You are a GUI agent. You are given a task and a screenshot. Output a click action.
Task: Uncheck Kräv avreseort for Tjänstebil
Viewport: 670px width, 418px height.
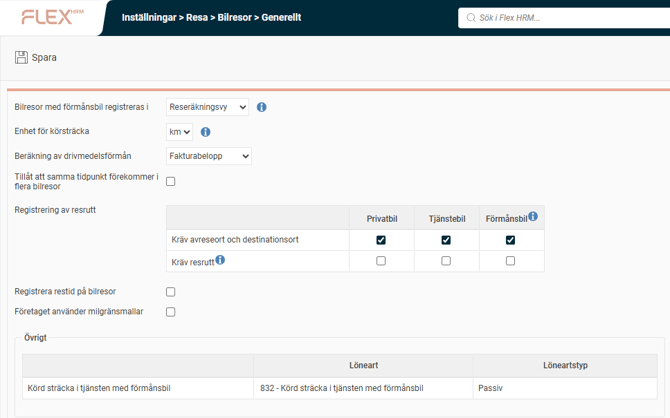pos(446,240)
